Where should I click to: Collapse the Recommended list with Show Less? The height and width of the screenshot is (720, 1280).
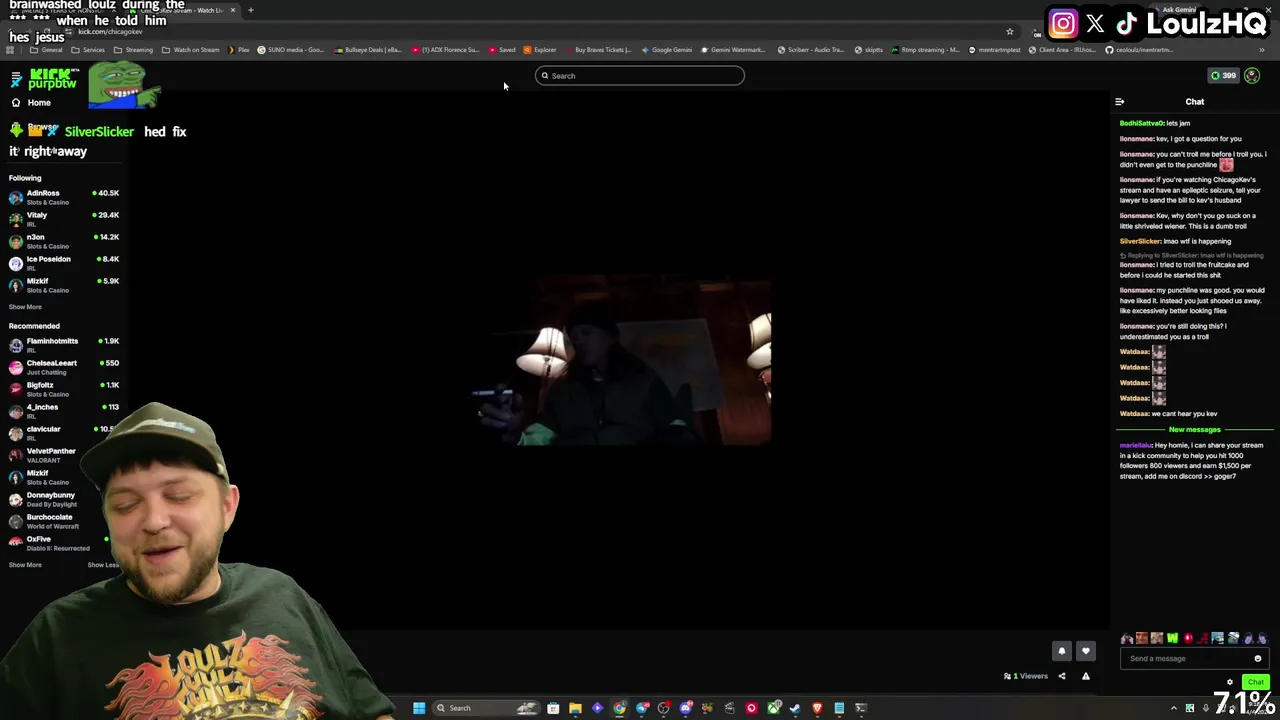[x=103, y=565]
